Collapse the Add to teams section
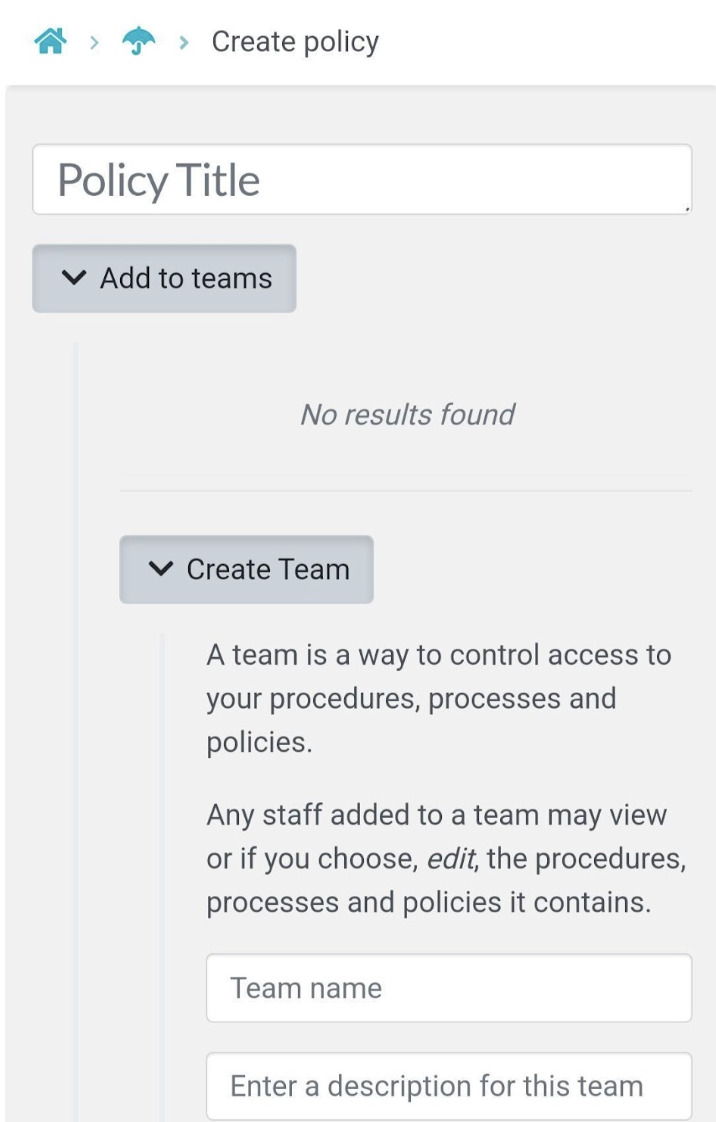716x1122 pixels. 164,279
